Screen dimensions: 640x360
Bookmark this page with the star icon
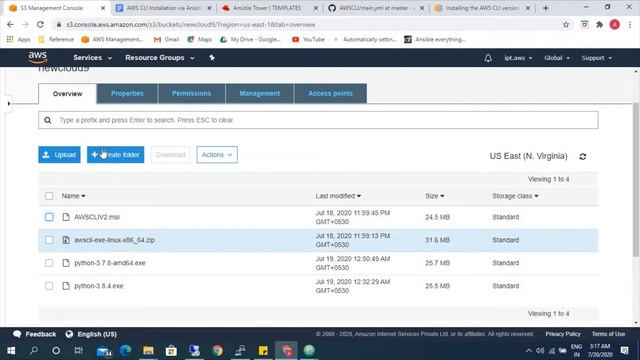(566, 24)
